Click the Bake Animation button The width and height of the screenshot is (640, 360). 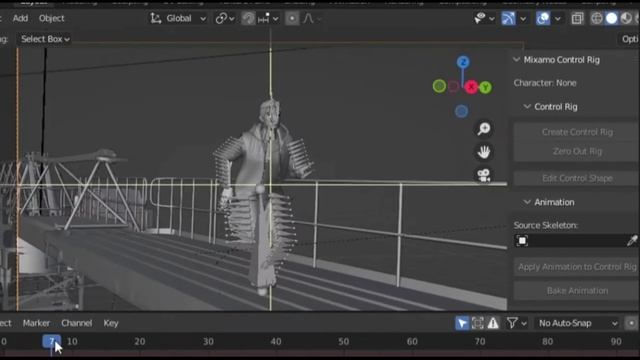pos(577,291)
